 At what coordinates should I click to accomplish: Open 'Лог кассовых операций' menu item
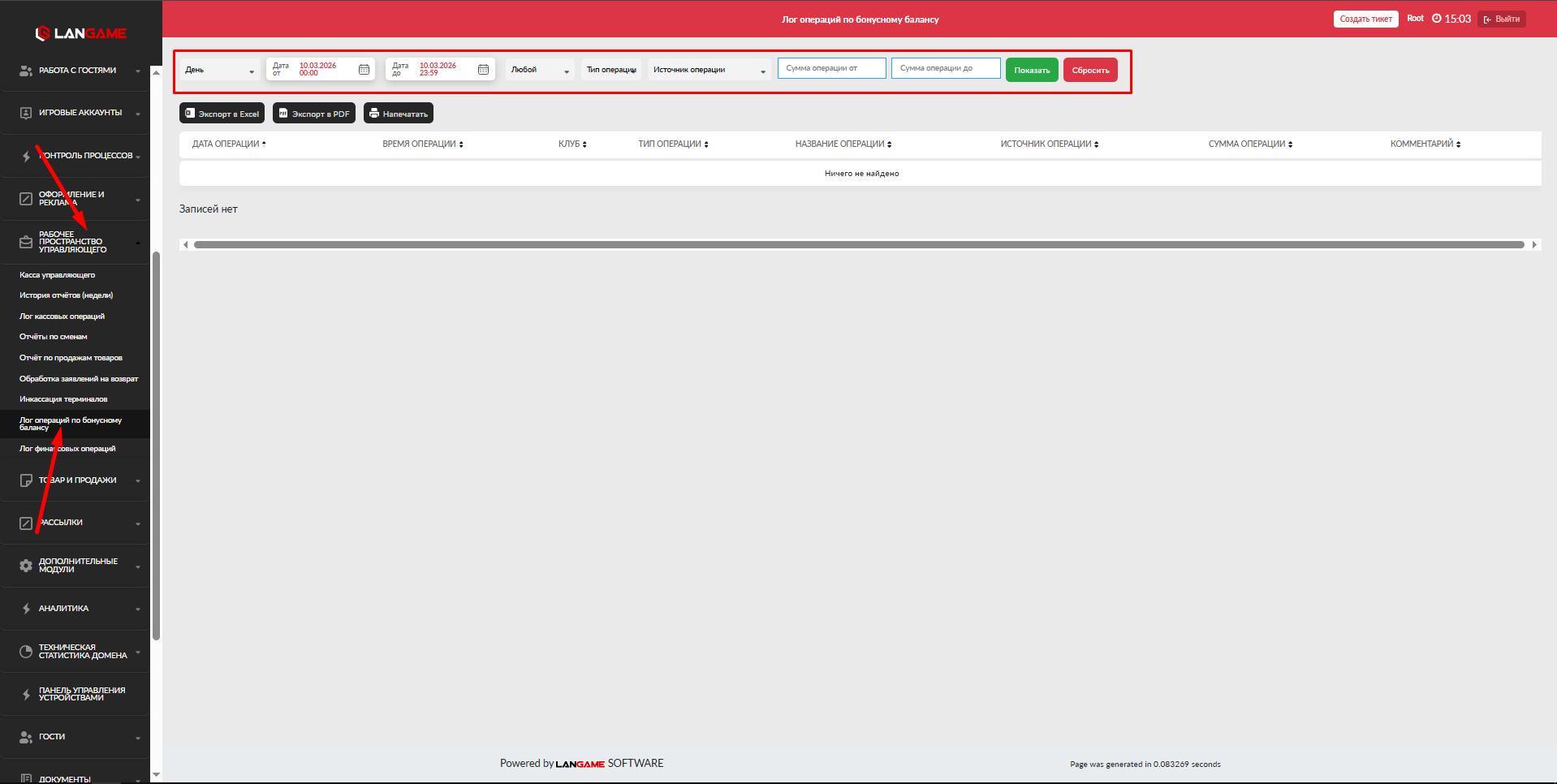[63, 317]
